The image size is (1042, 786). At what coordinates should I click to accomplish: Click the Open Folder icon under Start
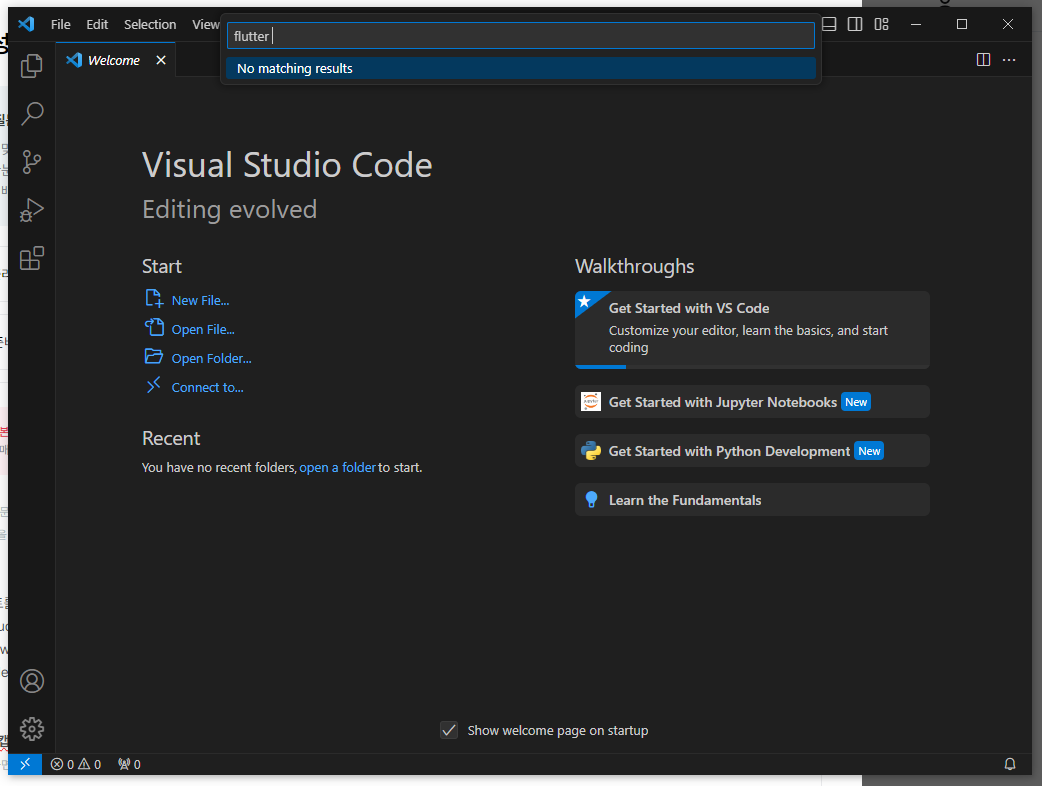pyautogui.click(x=154, y=357)
